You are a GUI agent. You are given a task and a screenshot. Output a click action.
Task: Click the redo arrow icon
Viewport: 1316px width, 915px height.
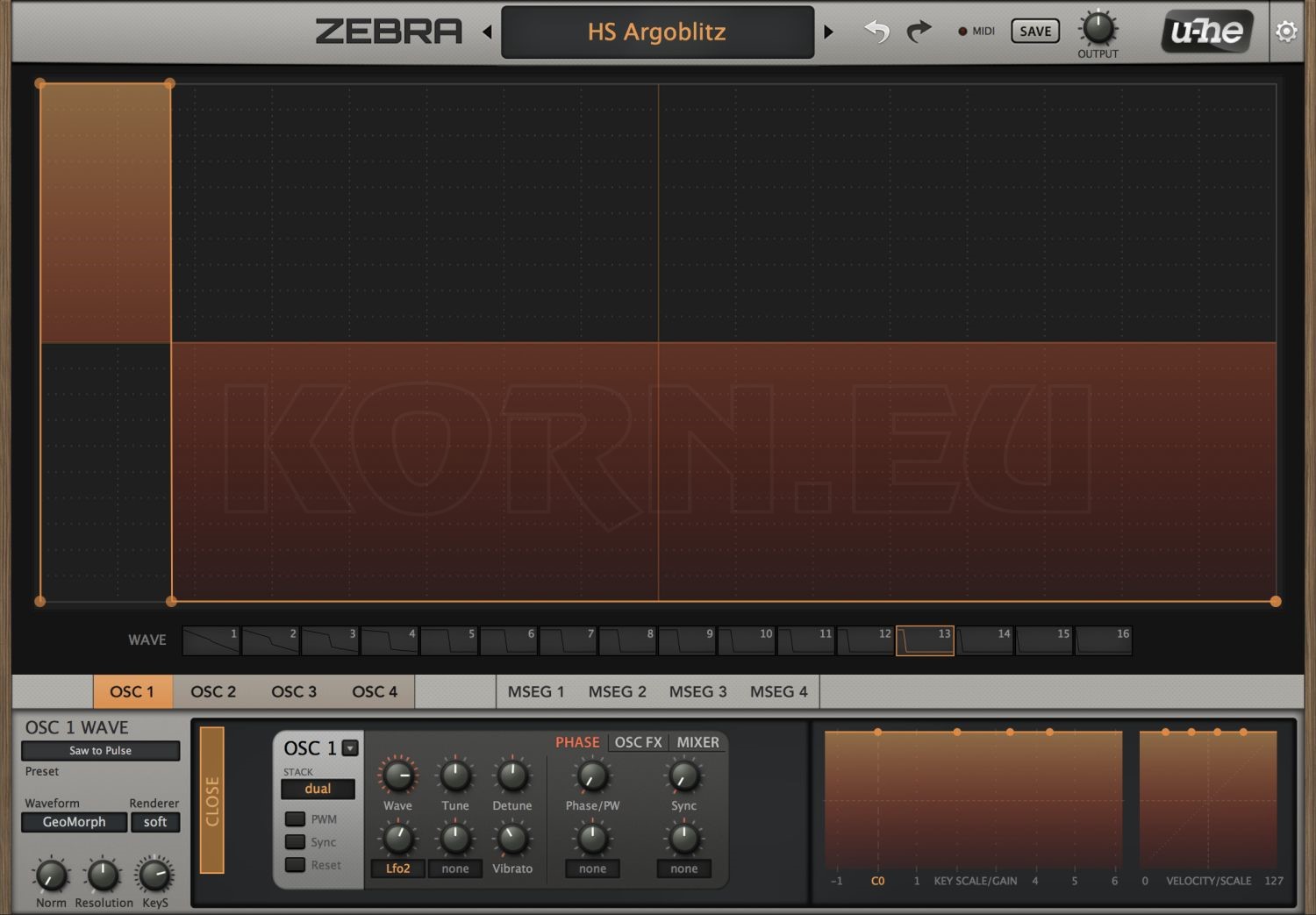[919, 30]
